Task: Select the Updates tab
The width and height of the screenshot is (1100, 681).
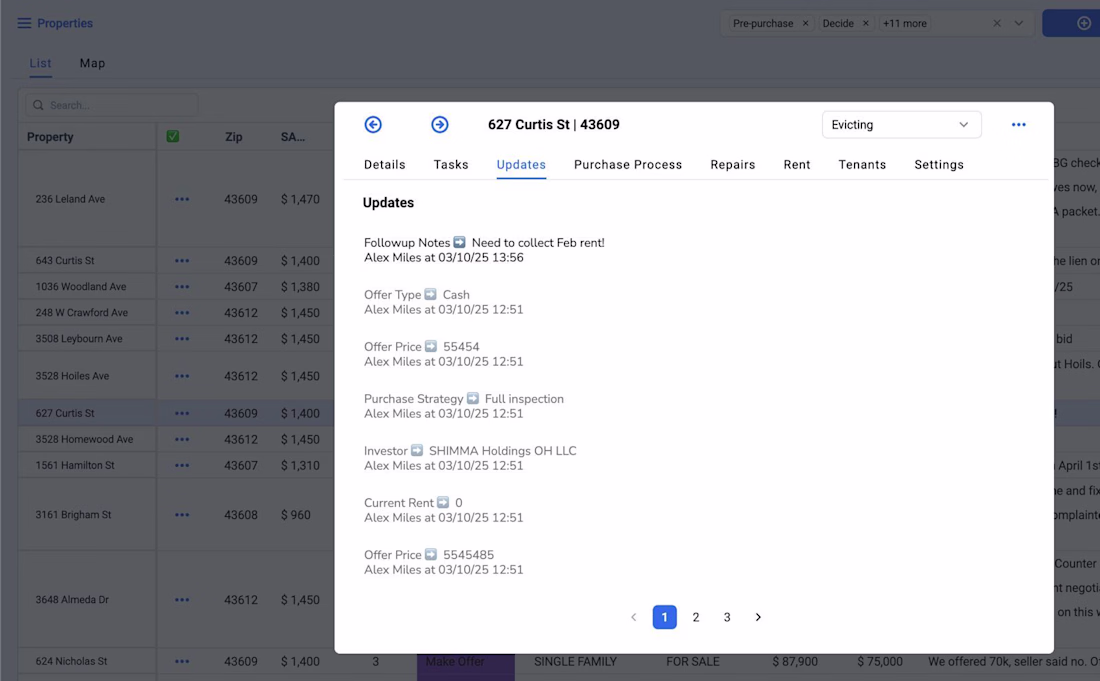Action: pos(521,165)
